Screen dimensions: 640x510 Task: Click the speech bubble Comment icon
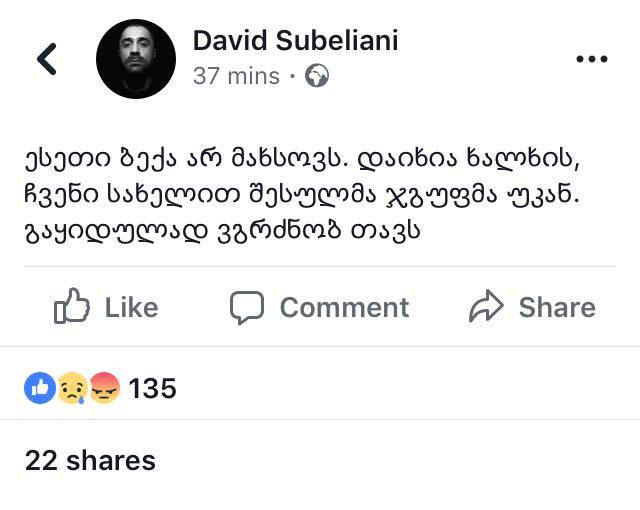[246, 307]
